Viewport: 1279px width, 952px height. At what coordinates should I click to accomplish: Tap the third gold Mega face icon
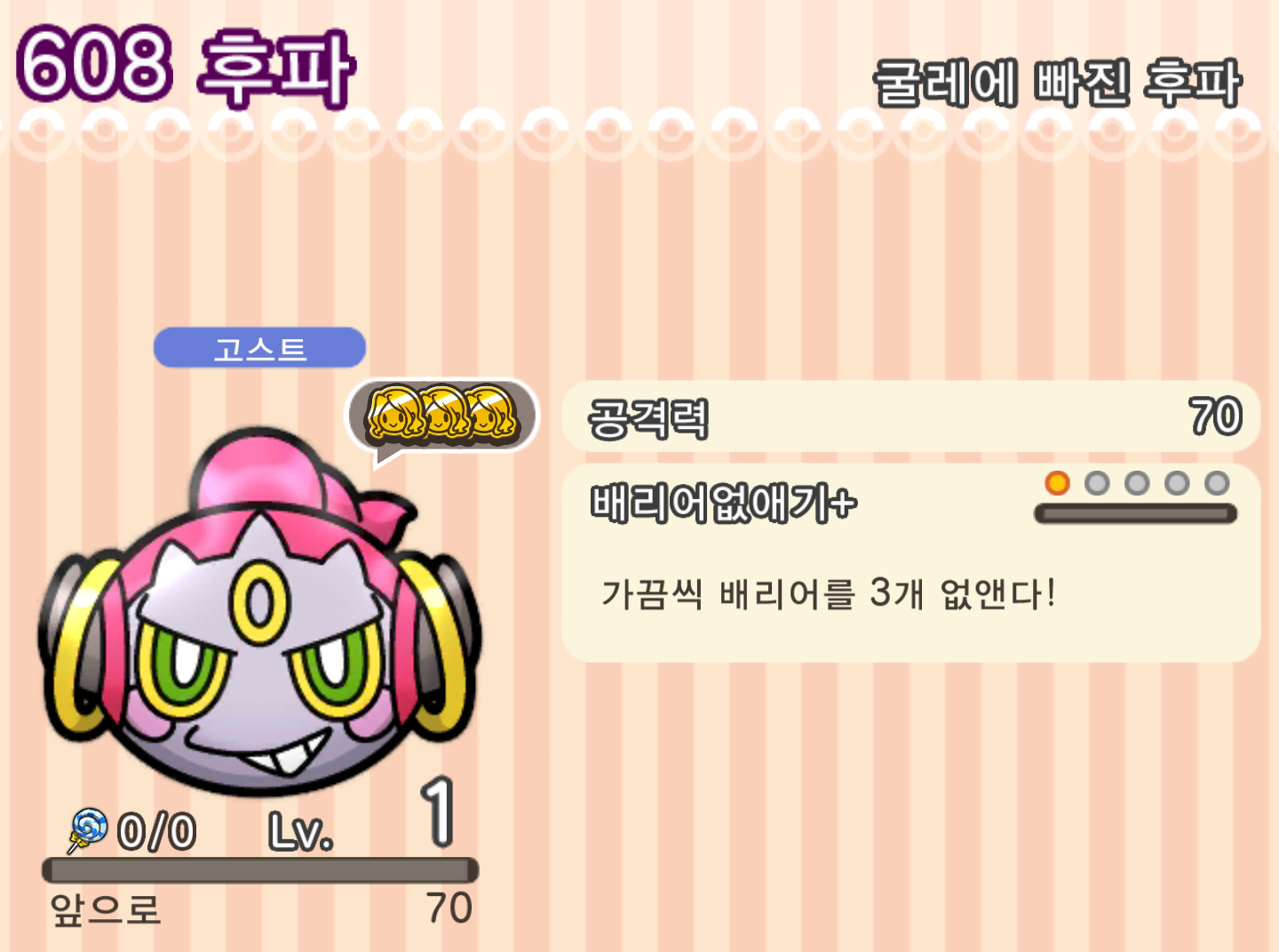(x=490, y=414)
